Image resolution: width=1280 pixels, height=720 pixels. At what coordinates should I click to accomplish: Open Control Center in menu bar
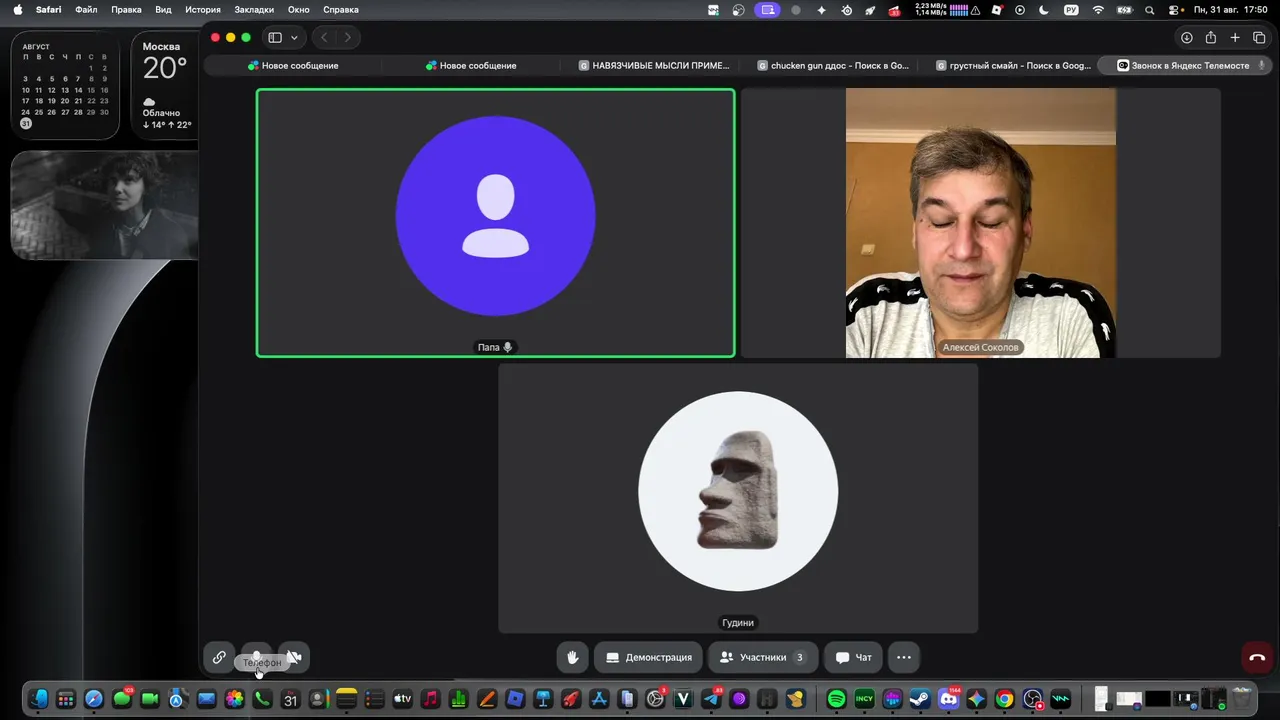coord(1175,10)
